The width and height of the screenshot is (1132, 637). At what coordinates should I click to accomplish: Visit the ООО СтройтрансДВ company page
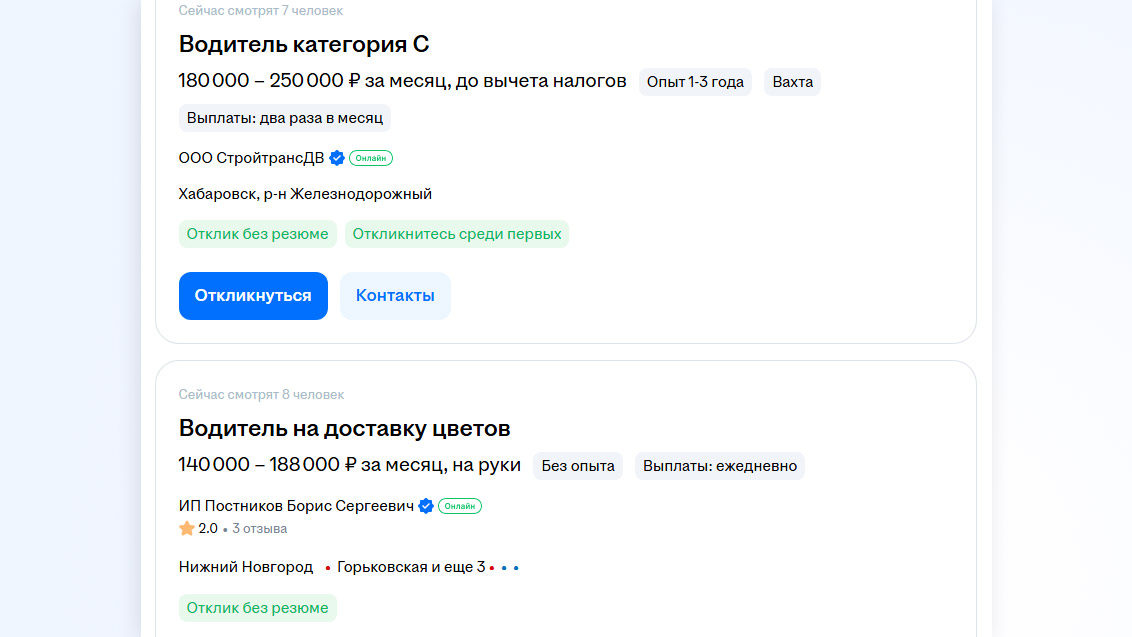coord(251,158)
